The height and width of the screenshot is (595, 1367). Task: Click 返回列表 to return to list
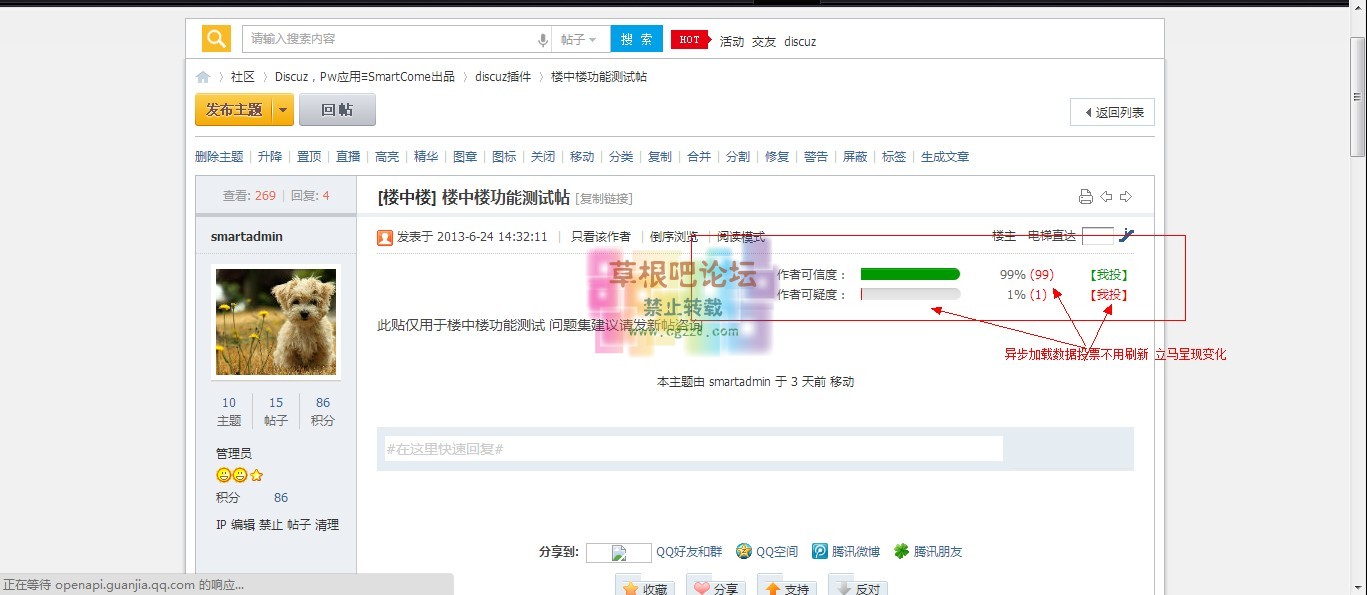(x=1112, y=113)
